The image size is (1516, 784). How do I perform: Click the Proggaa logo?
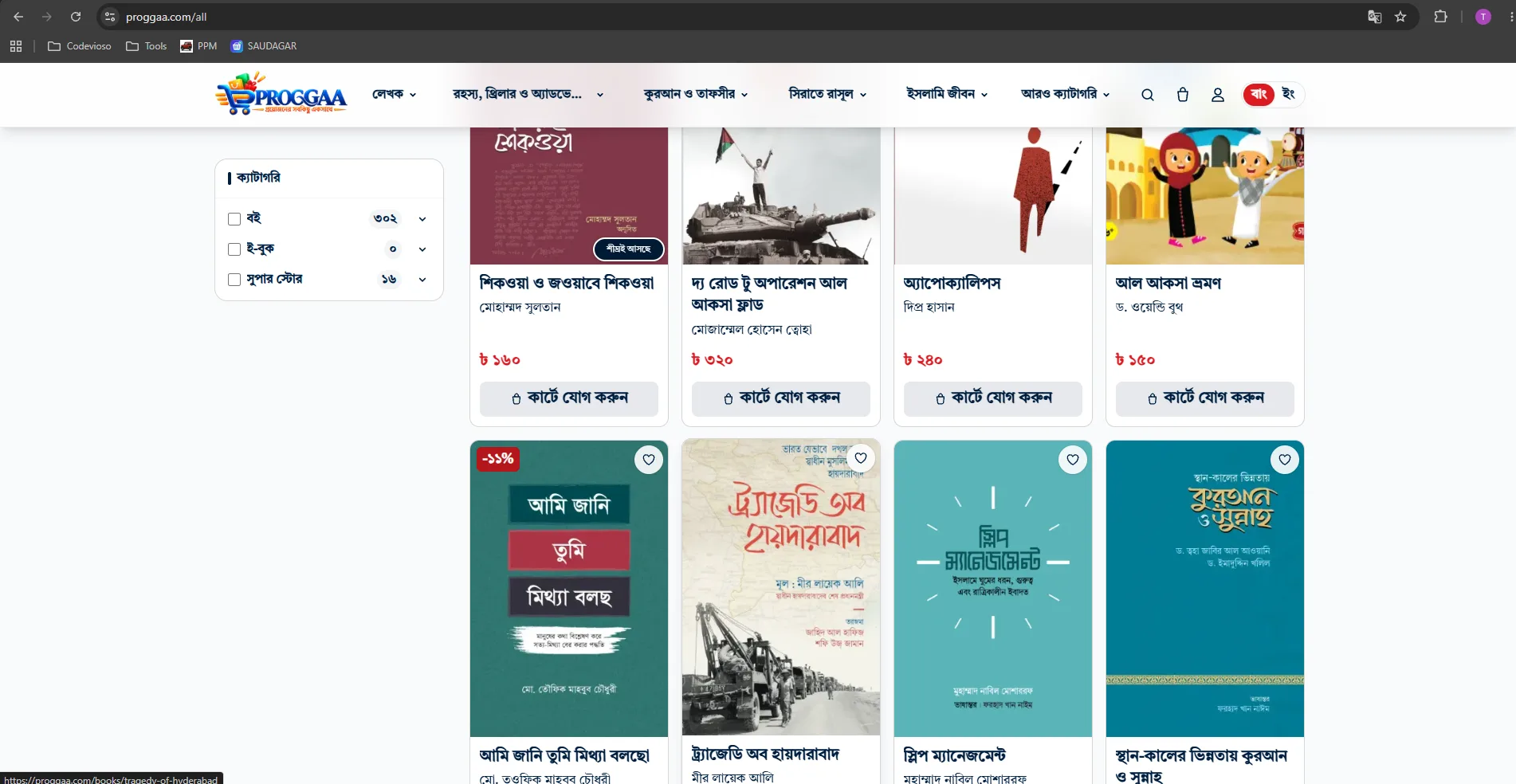pos(281,94)
